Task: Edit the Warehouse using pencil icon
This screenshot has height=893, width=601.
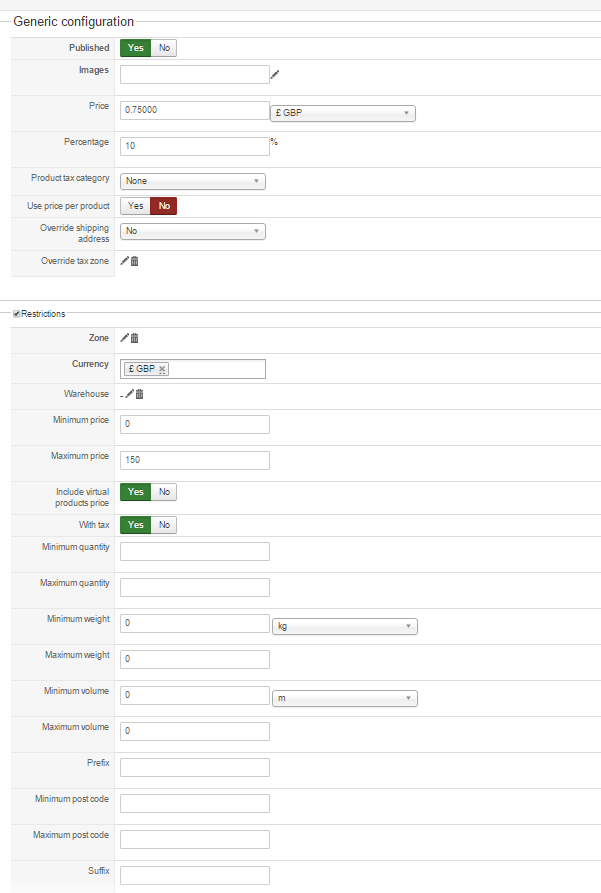Action: [129, 394]
